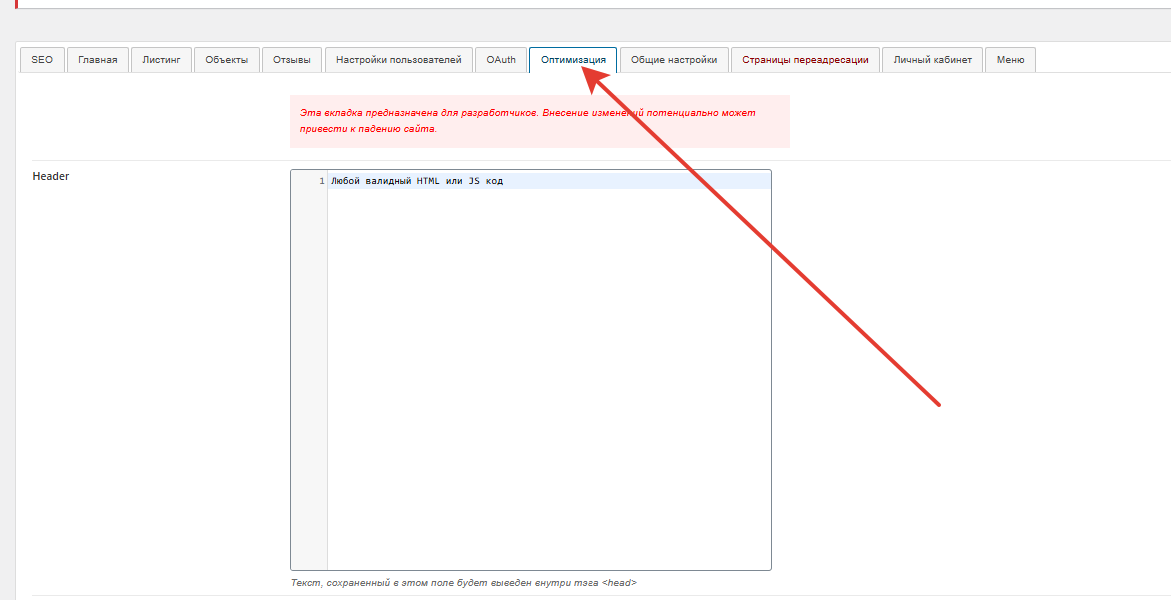The width and height of the screenshot is (1171, 600).
Task: Click the empty area inside the Header code editor
Action: click(548, 380)
